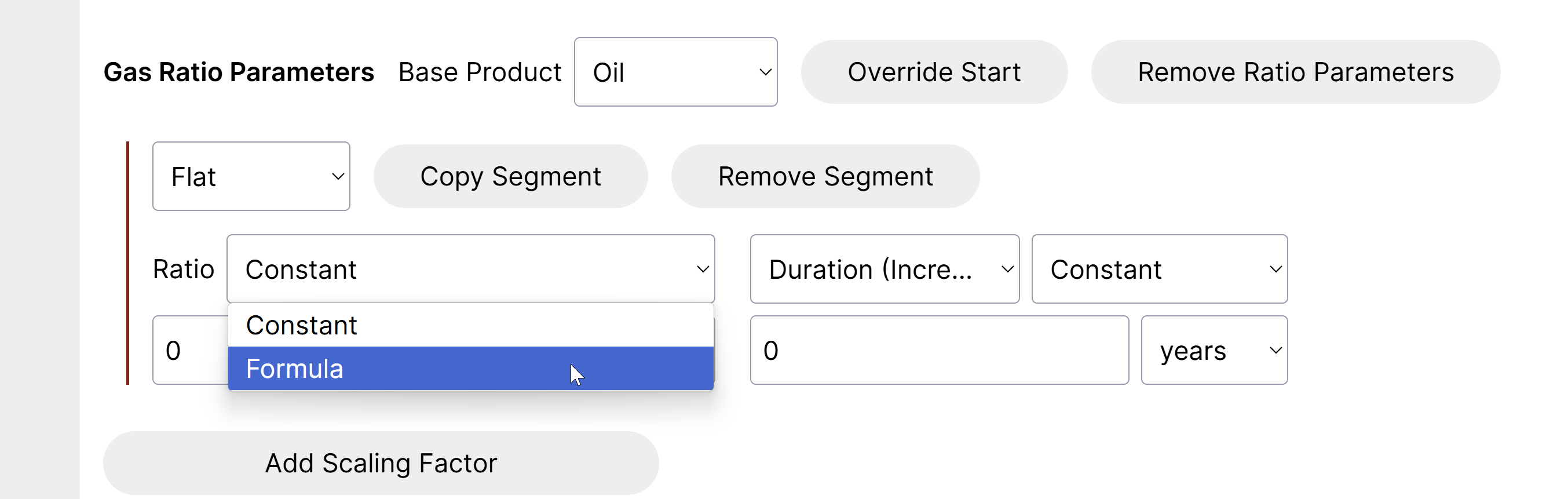The width and height of the screenshot is (1568, 499).
Task: Click chevron arrow of Oil dropdown
Action: (765, 72)
